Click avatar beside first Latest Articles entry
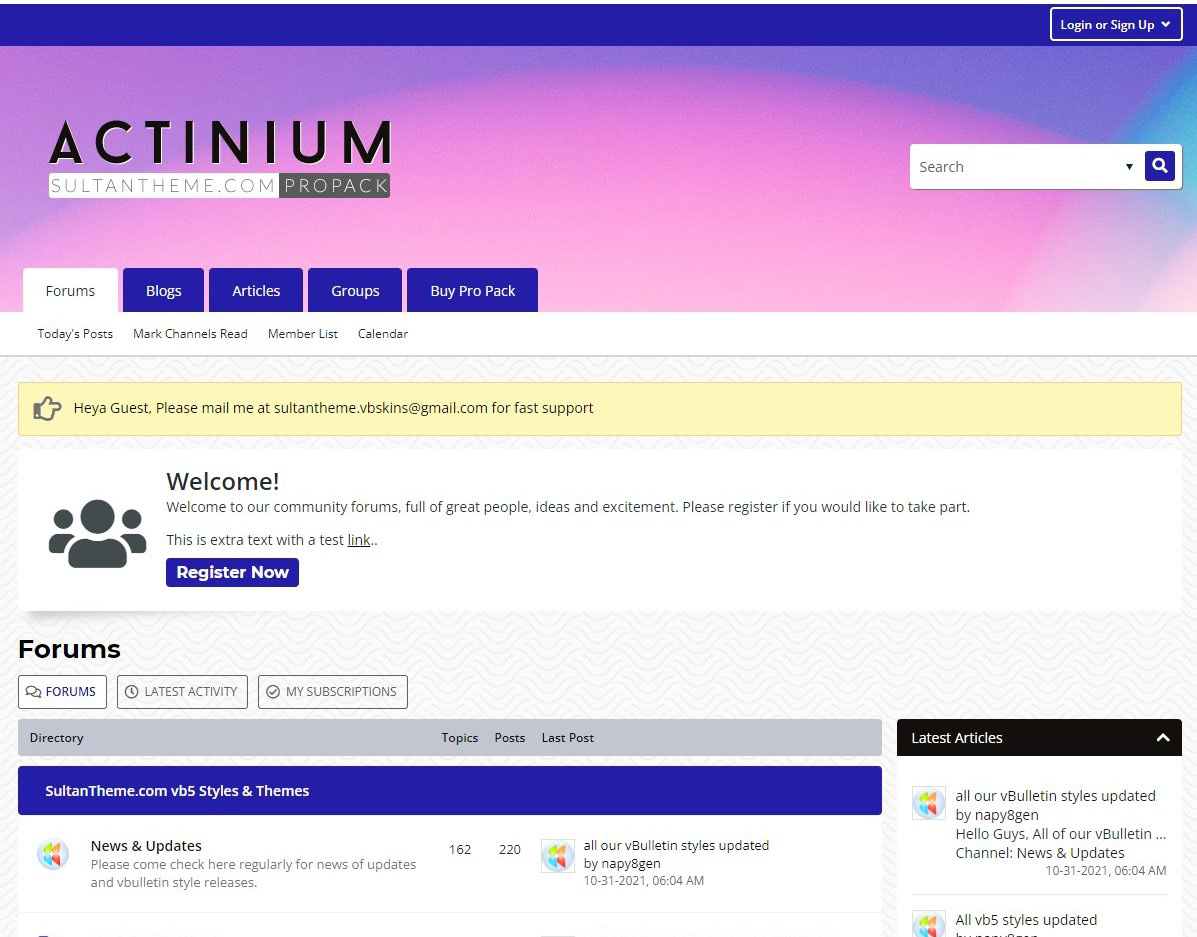 click(x=929, y=803)
